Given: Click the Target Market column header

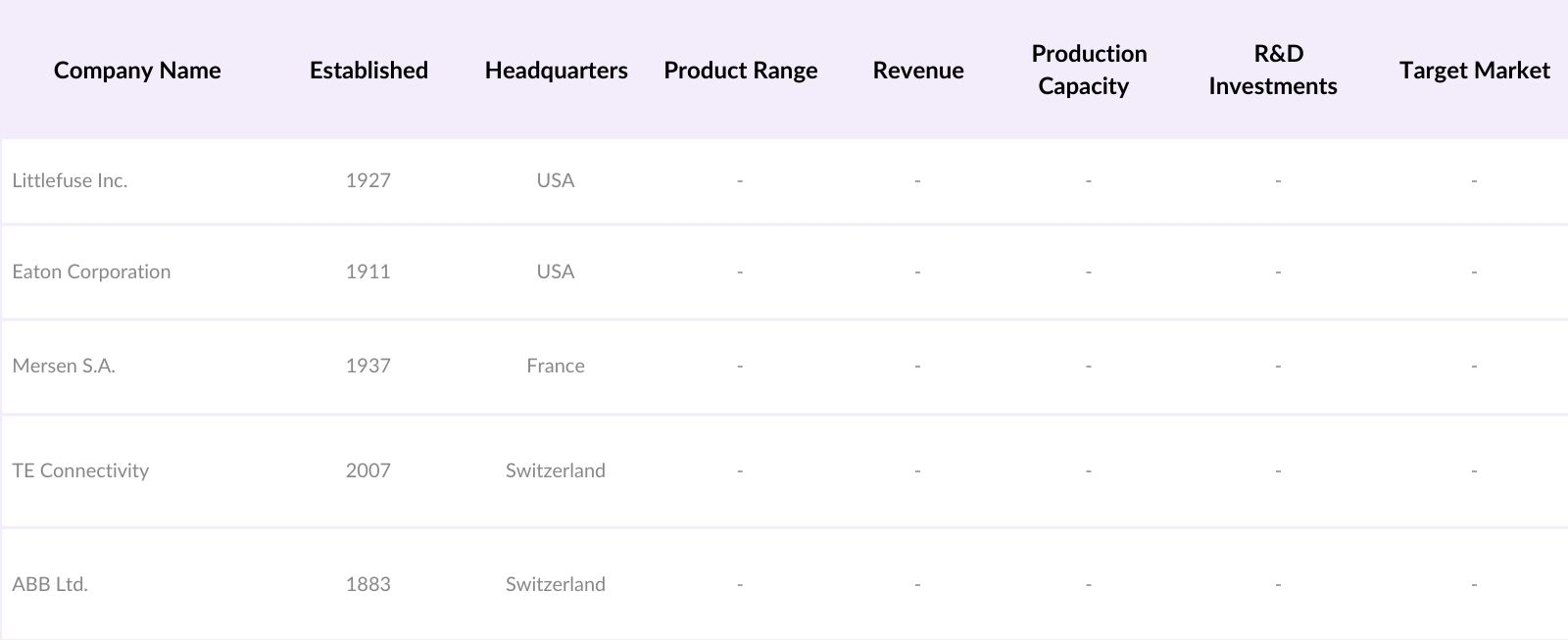Looking at the screenshot, I should (1474, 71).
